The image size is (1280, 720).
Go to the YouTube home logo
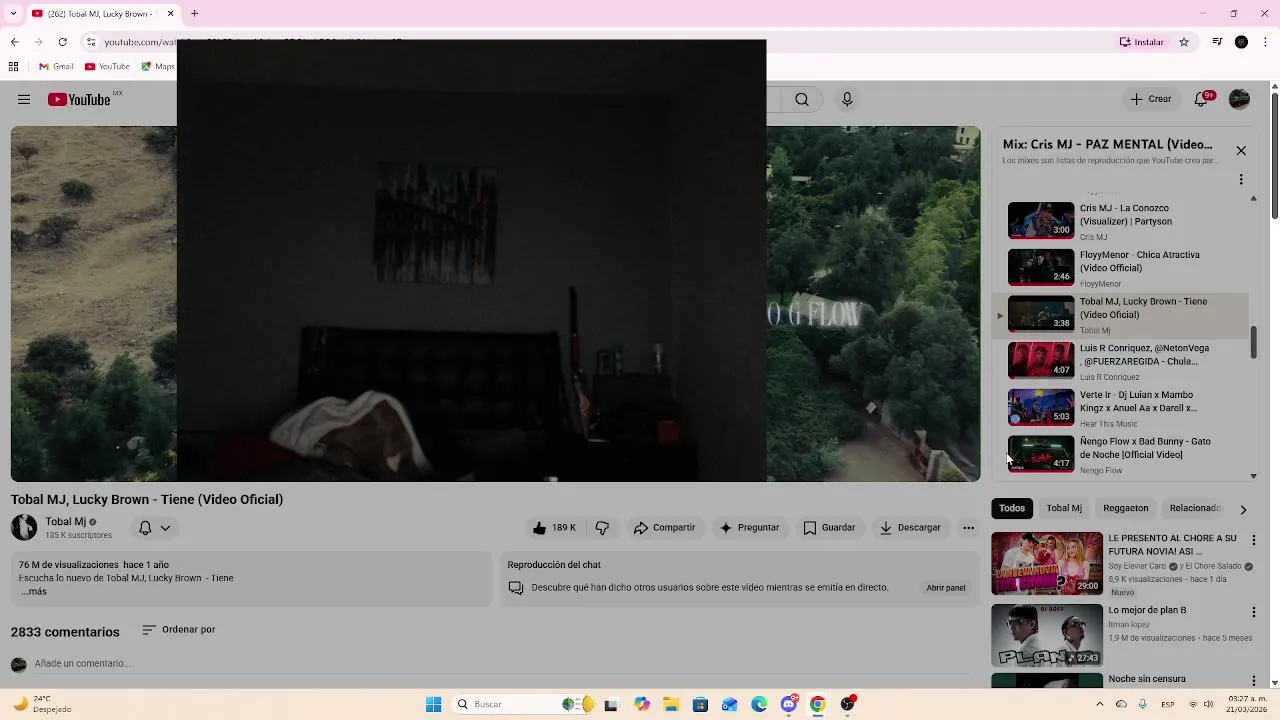tap(79, 99)
